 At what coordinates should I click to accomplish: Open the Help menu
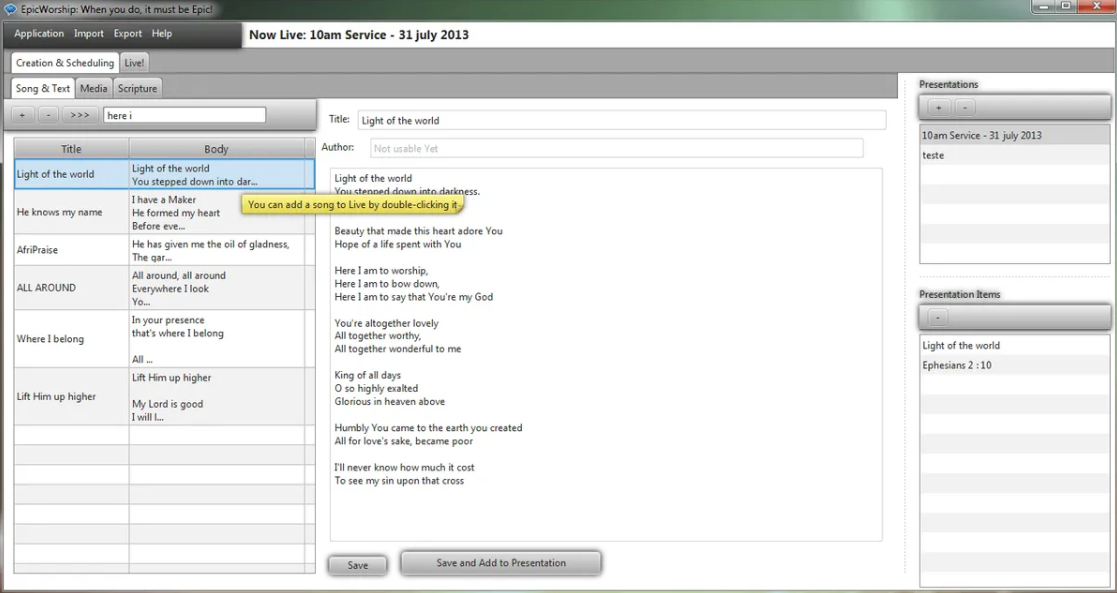[x=162, y=33]
